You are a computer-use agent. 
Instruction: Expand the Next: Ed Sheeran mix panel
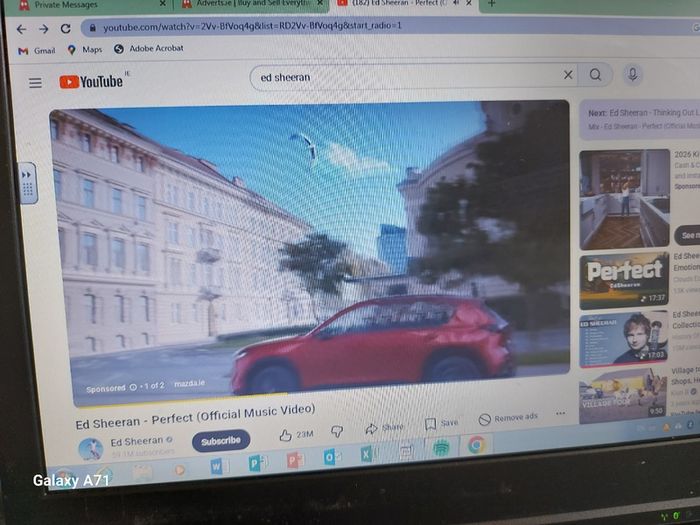point(639,119)
